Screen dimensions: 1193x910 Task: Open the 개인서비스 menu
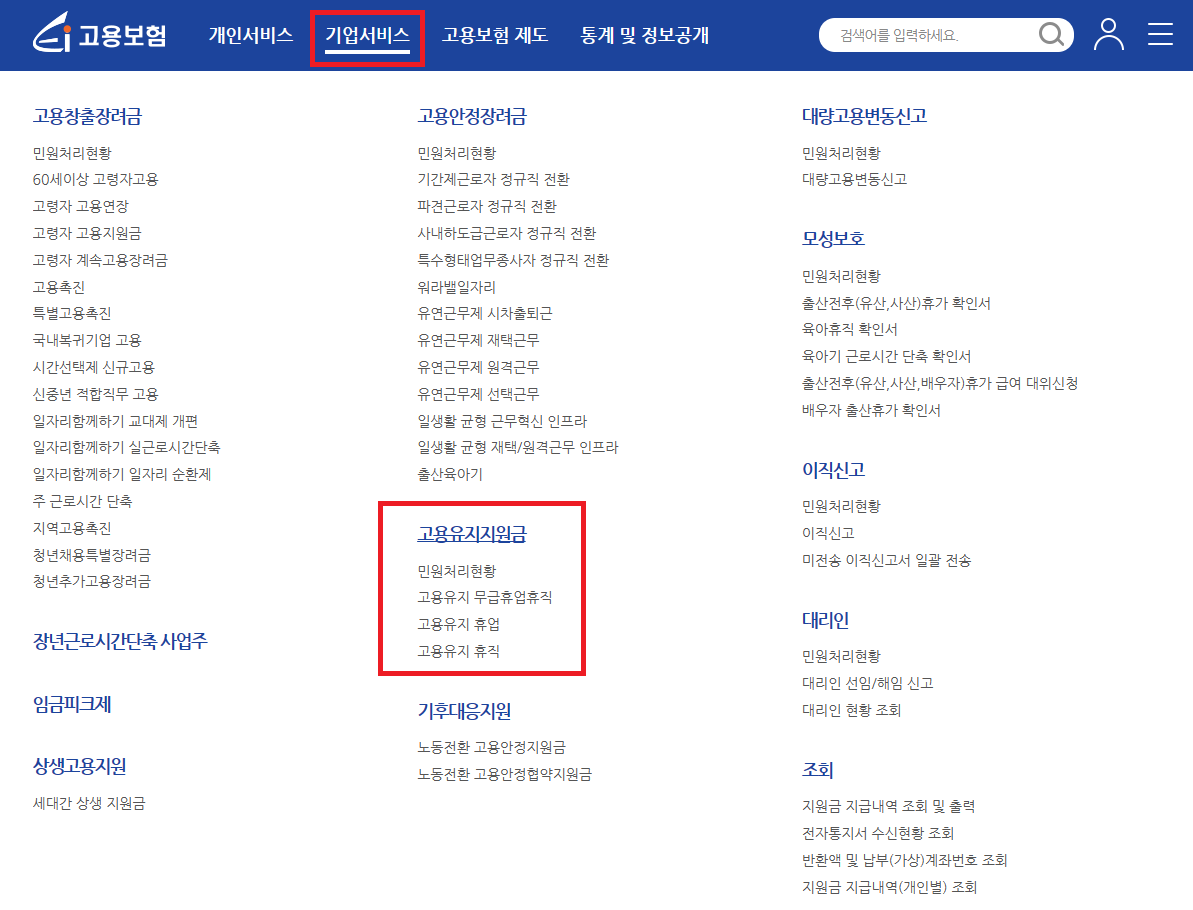pos(250,34)
